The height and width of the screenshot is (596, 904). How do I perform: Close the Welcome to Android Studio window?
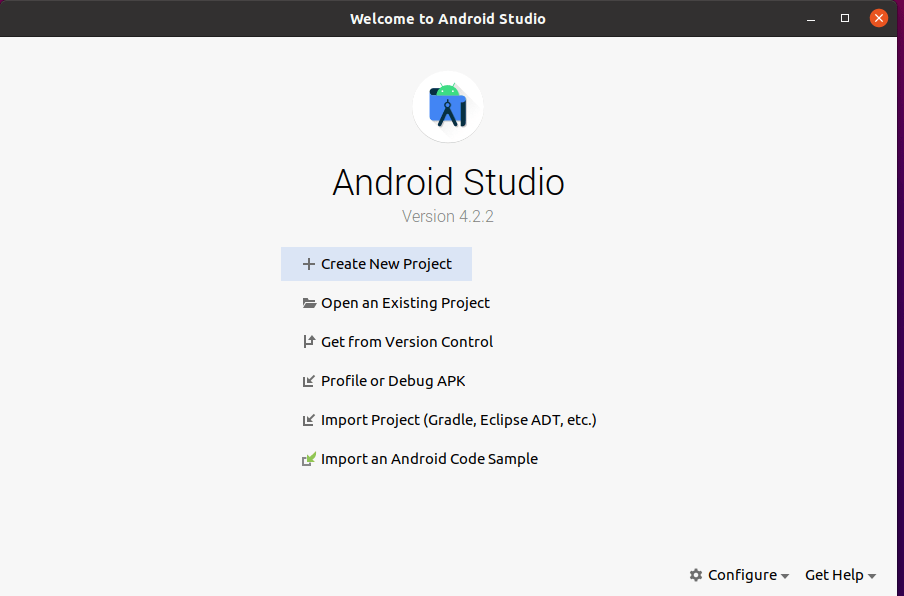pyautogui.click(x=879, y=18)
